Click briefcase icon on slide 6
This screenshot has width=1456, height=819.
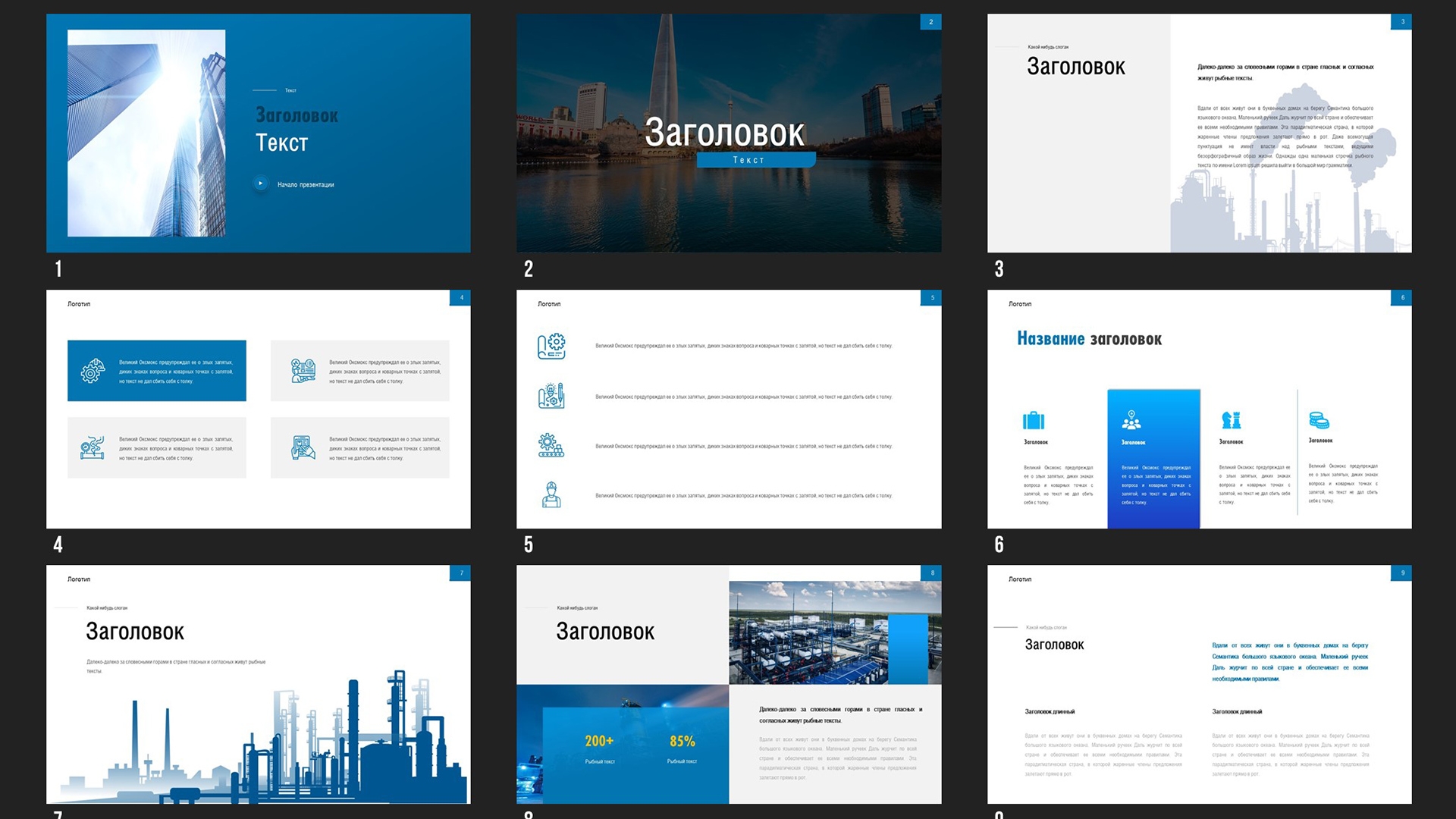coord(1034,420)
